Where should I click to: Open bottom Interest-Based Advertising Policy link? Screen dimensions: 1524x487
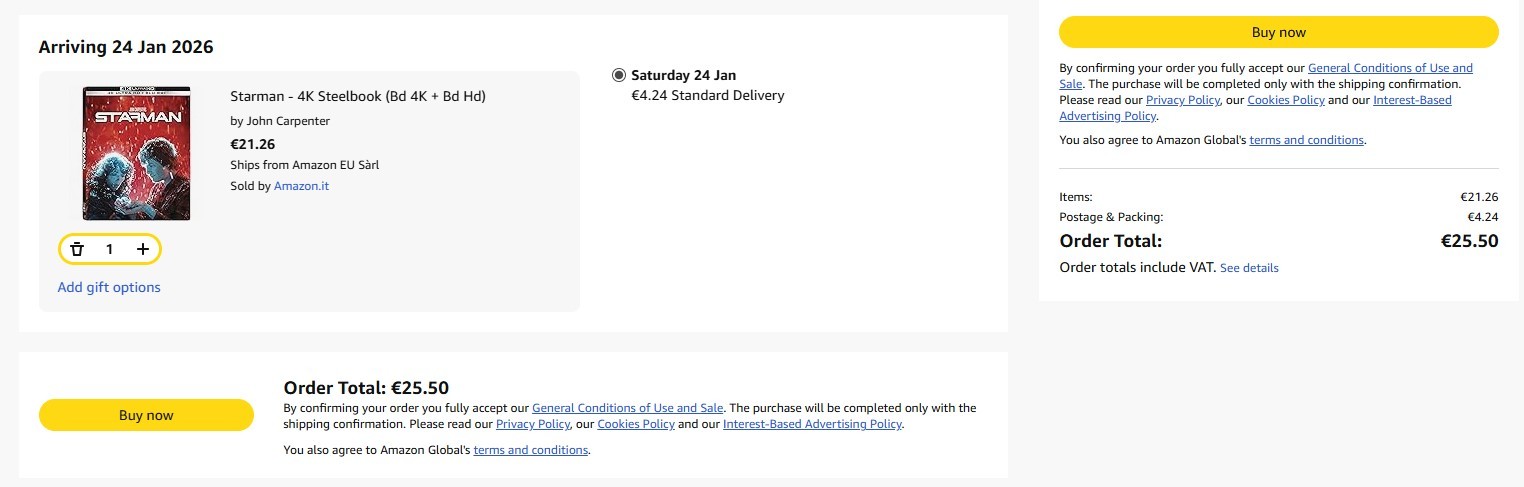coord(812,424)
